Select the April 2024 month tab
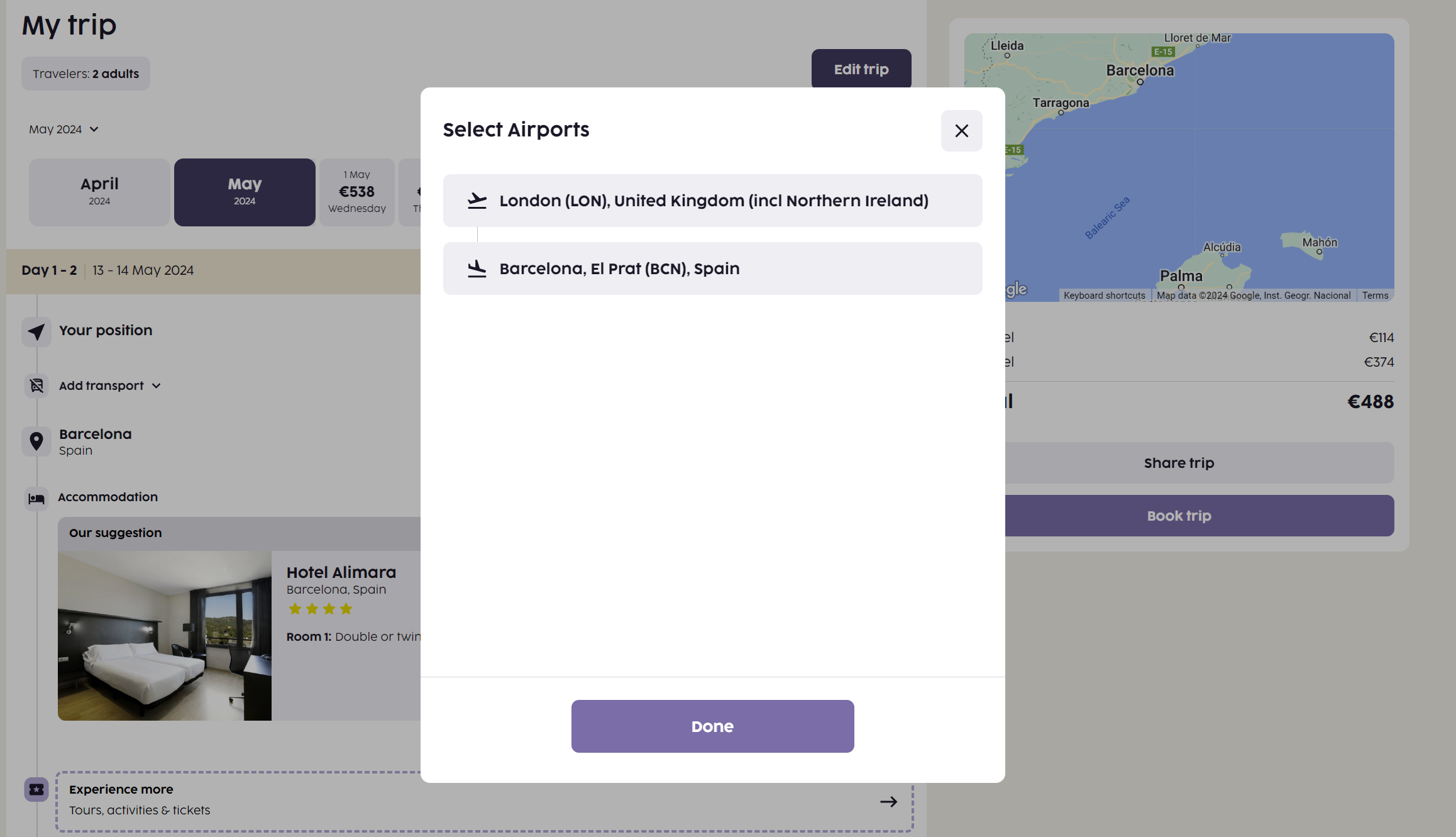This screenshot has height=837, width=1456. click(99, 192)
